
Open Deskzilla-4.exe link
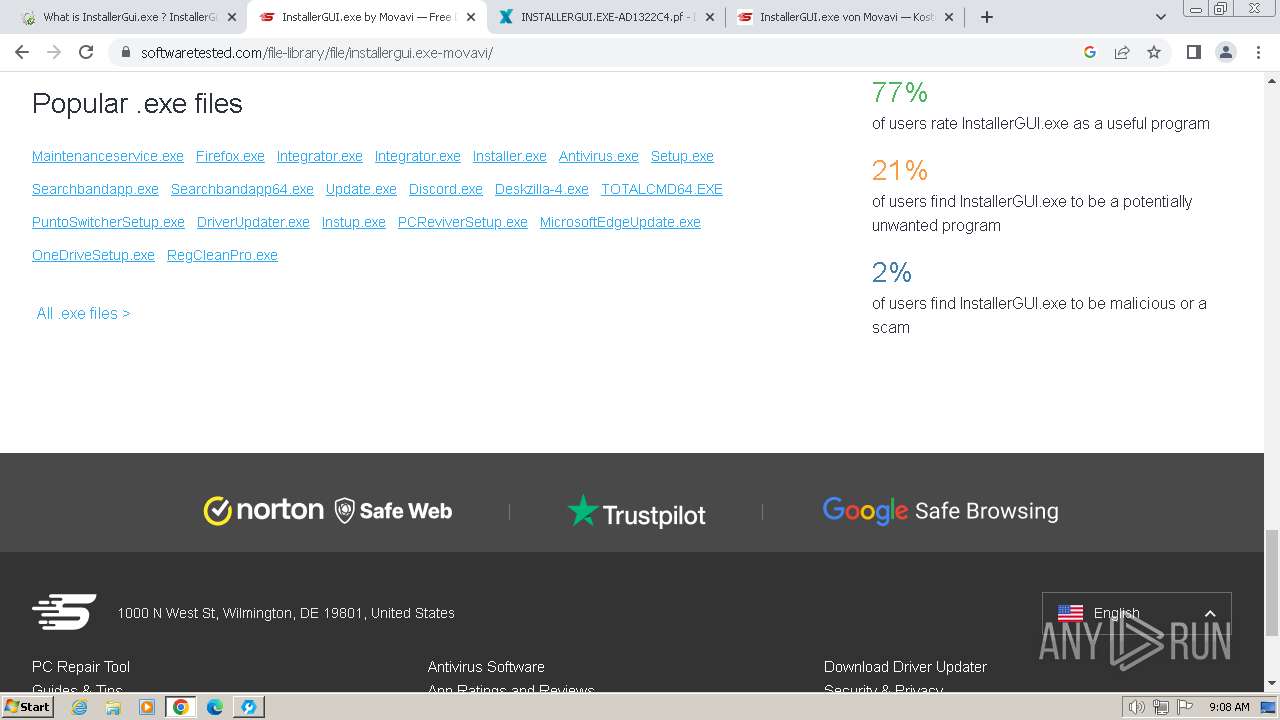coord(542,189)
